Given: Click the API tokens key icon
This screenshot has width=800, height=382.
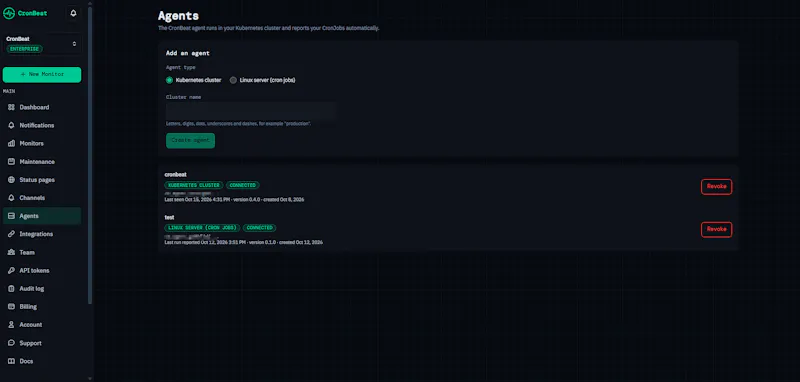Looking at the screenshot, I should point(11,270).
